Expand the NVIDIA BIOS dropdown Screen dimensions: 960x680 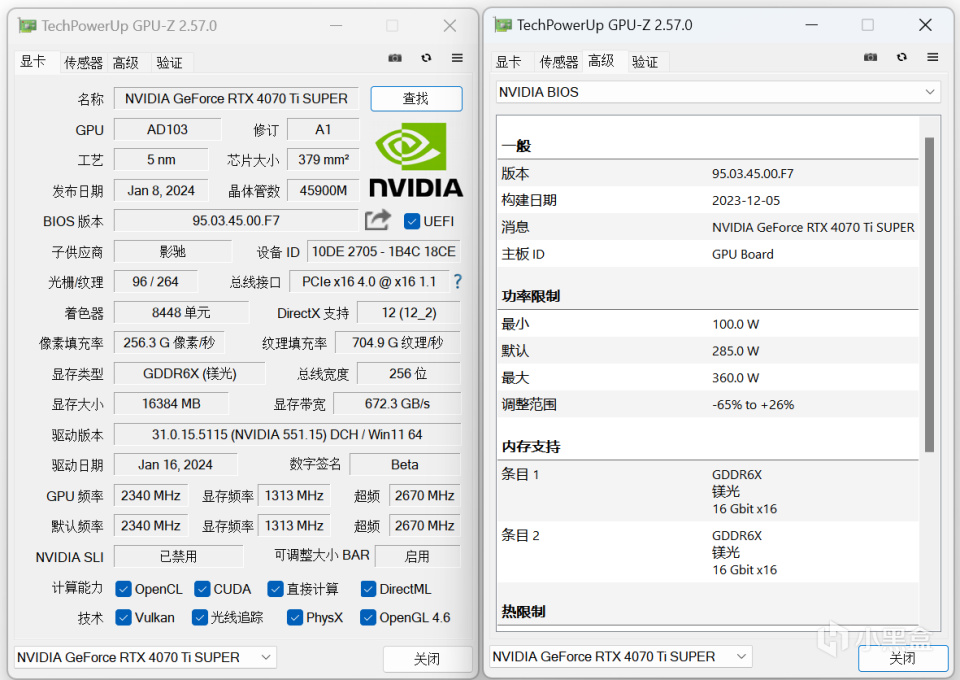(718, 92)
